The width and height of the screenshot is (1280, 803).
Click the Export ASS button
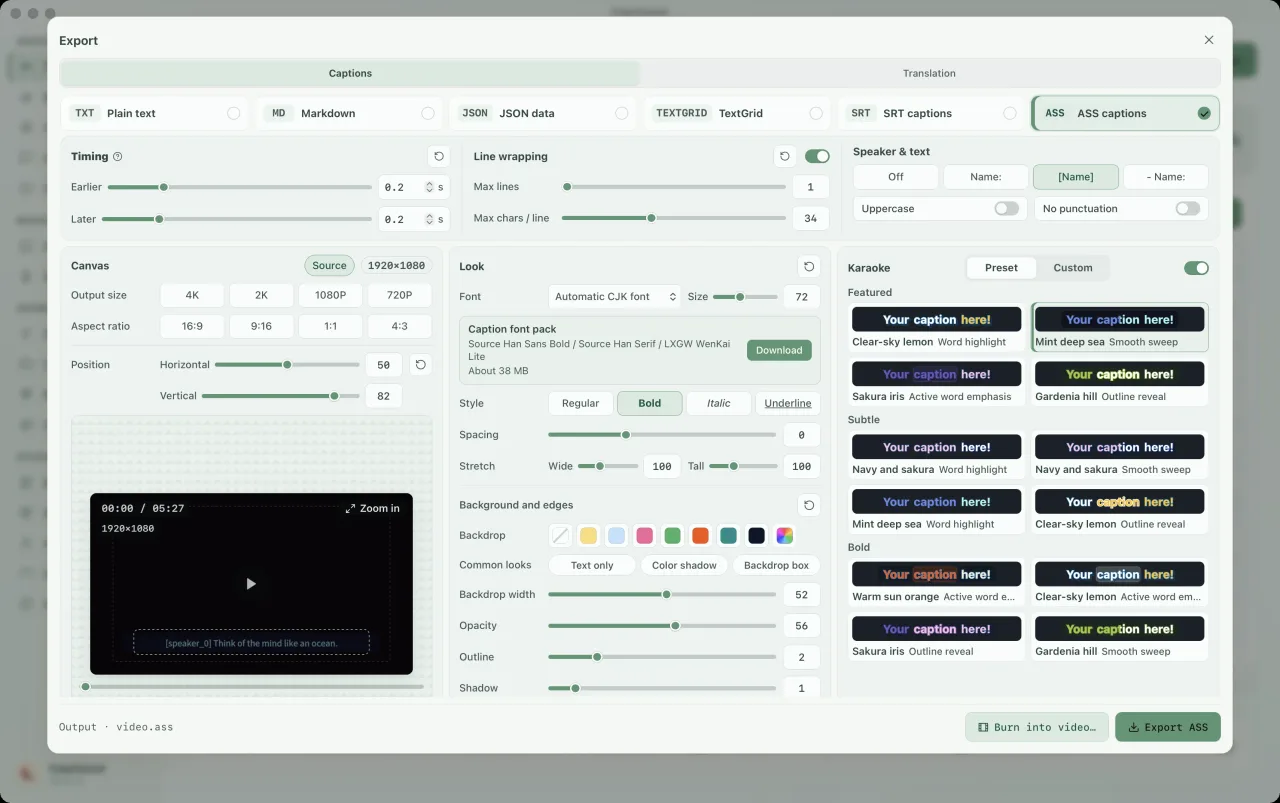(1168, 727)
